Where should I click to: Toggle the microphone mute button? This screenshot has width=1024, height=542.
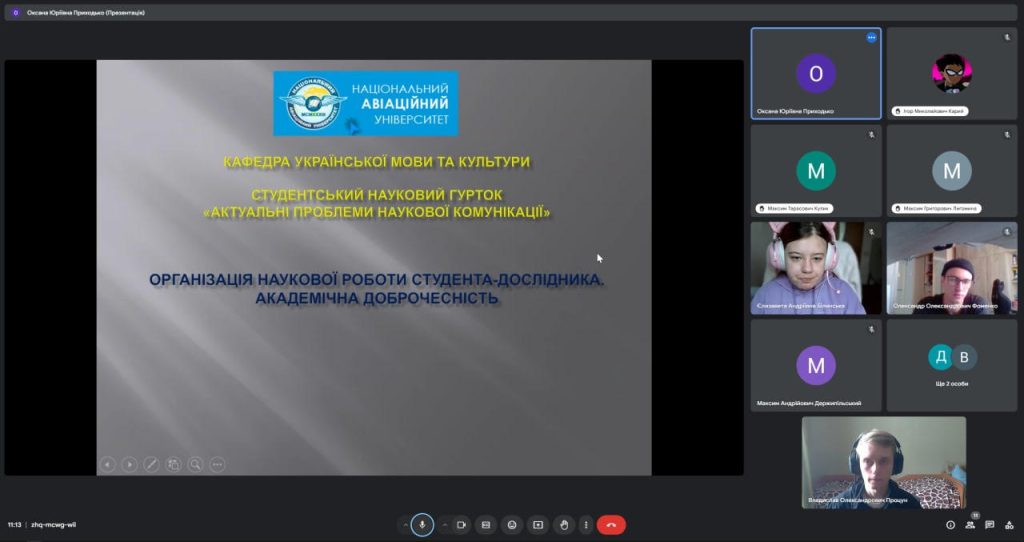click(422, 525)
